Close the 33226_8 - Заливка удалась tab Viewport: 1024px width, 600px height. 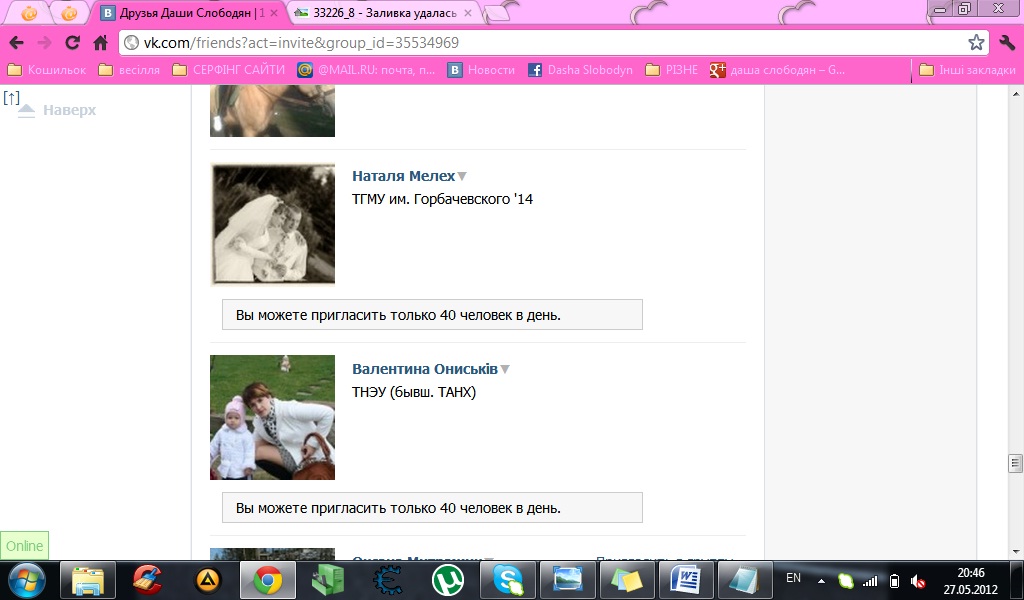[x=469, y=13]
